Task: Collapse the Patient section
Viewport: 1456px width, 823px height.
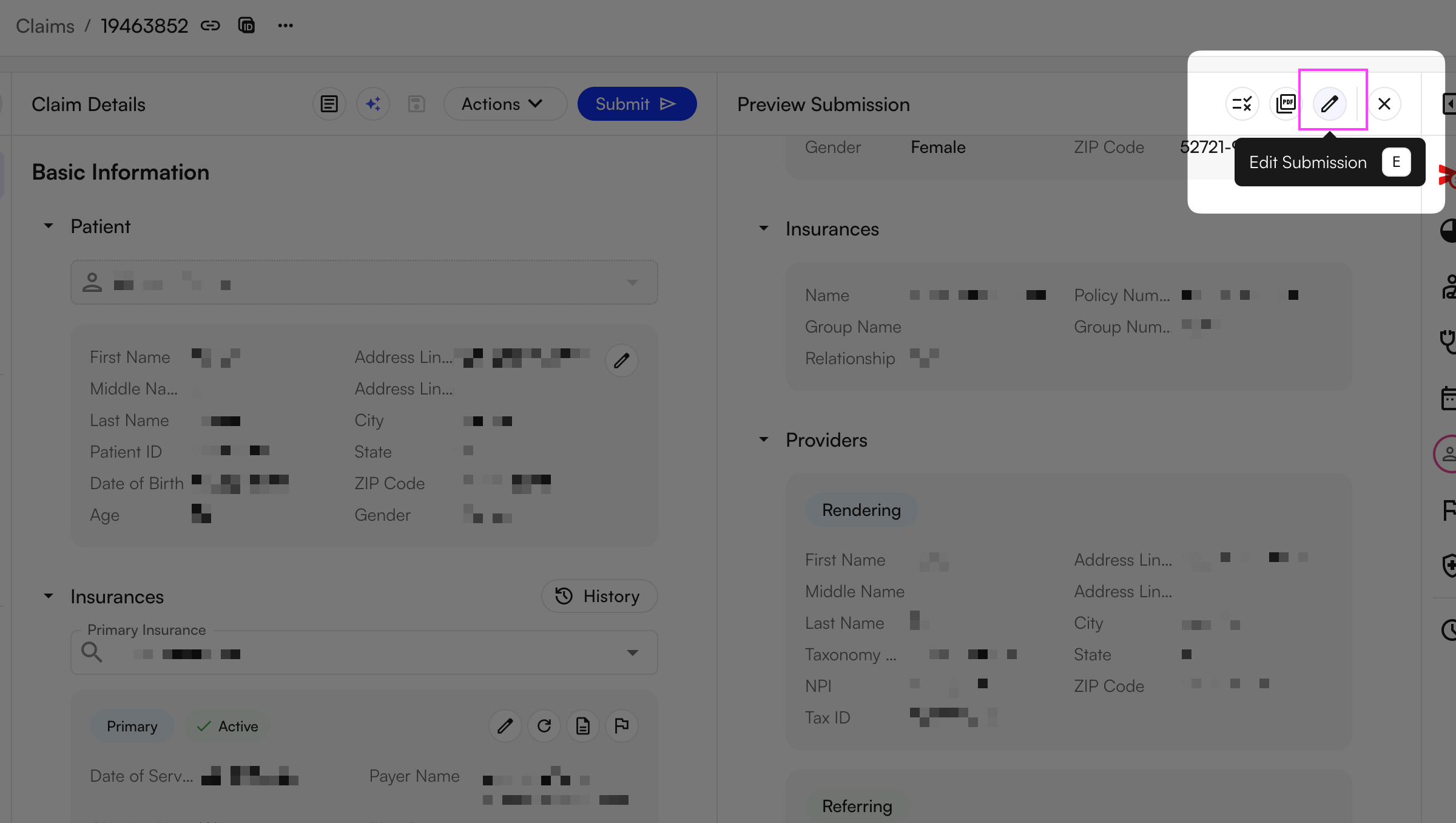Action: (49, 226)
